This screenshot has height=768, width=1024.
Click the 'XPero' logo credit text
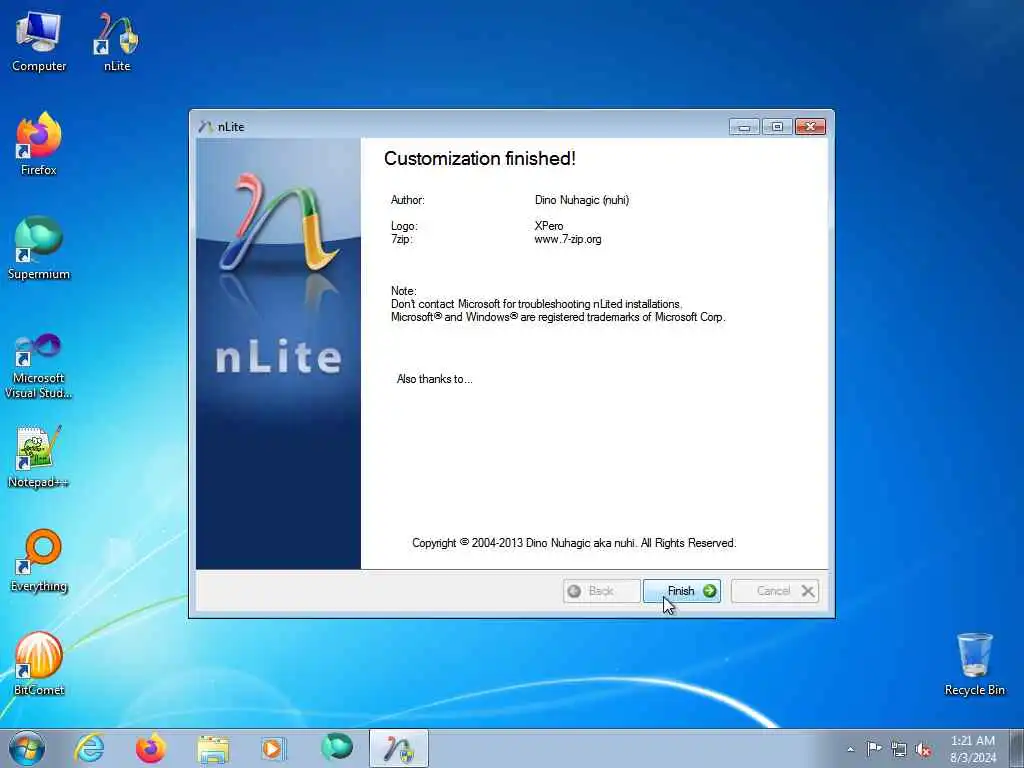(x=549, y=226)
